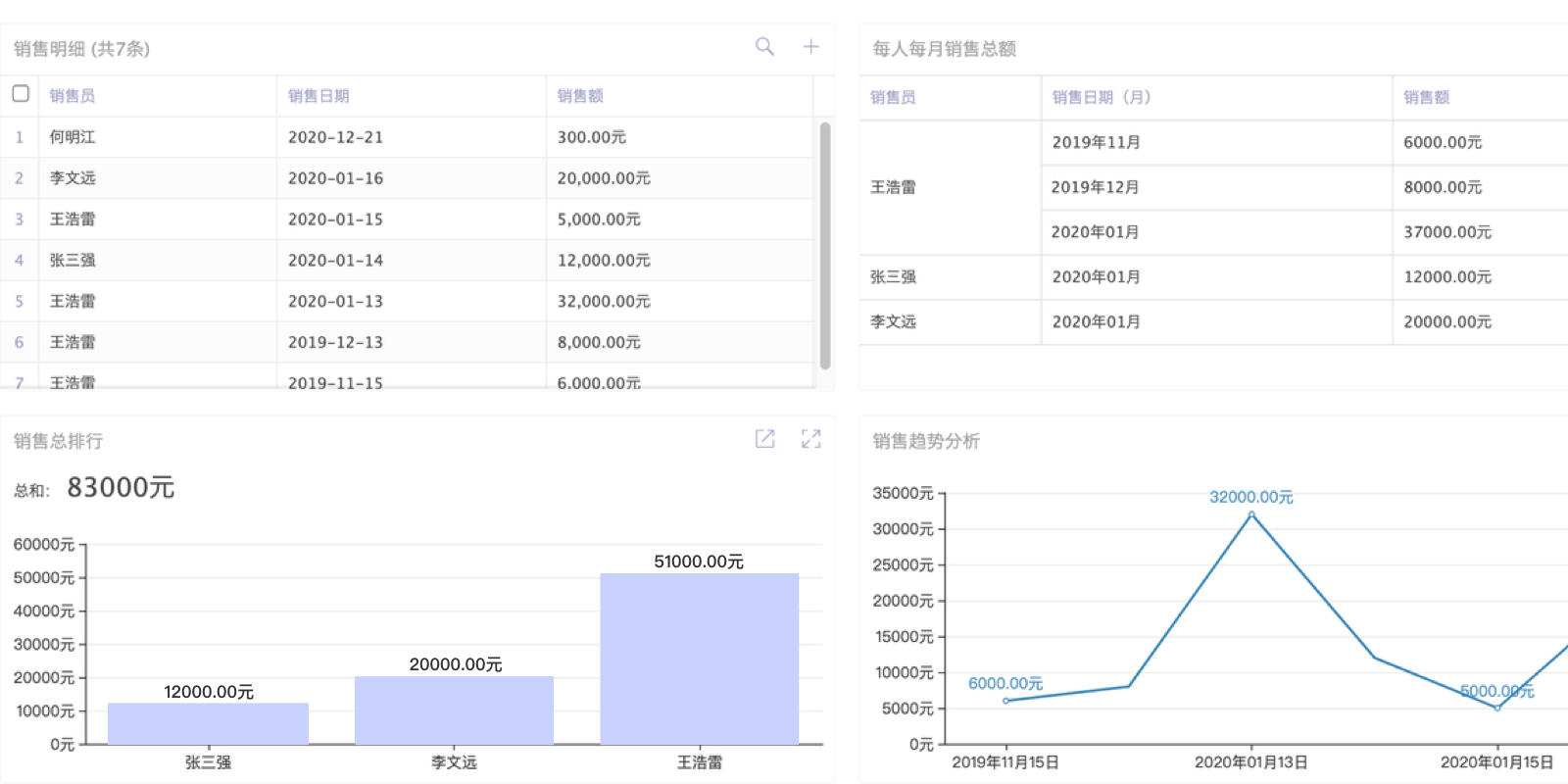Viewport: 1568px width, 784px height.
Task: Click the 王浩雷 bar in ranking chart
Action: click(x=699, y=659)
